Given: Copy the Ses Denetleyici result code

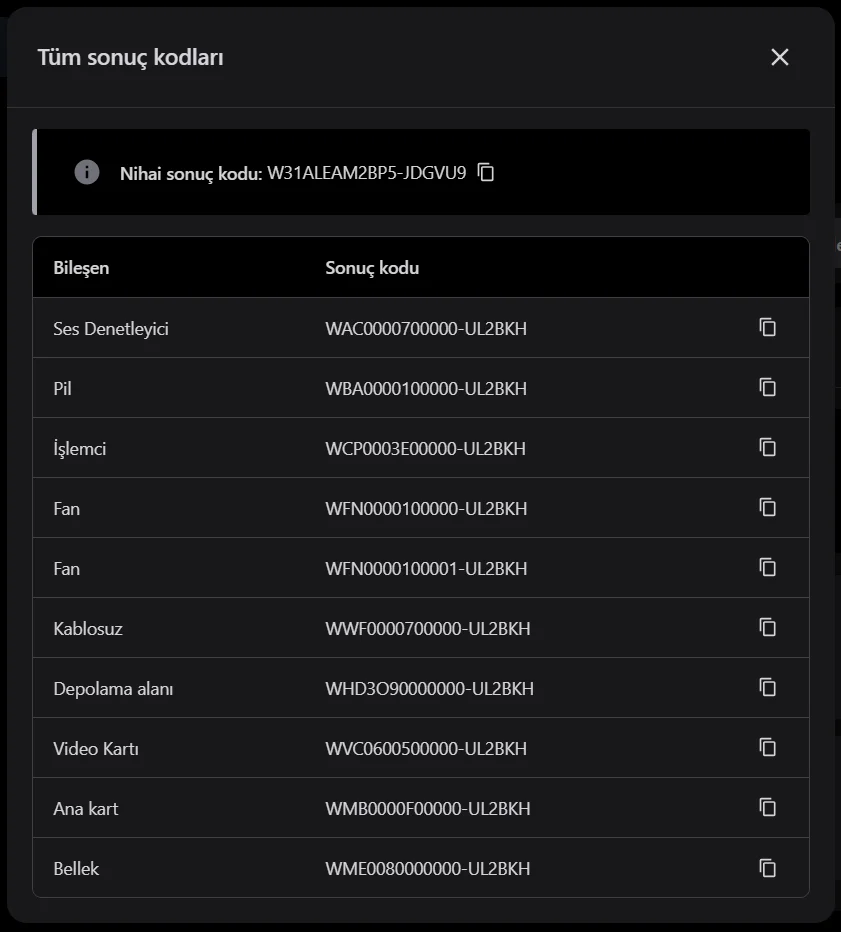Looking at the screenshot, I should [767, 327].
